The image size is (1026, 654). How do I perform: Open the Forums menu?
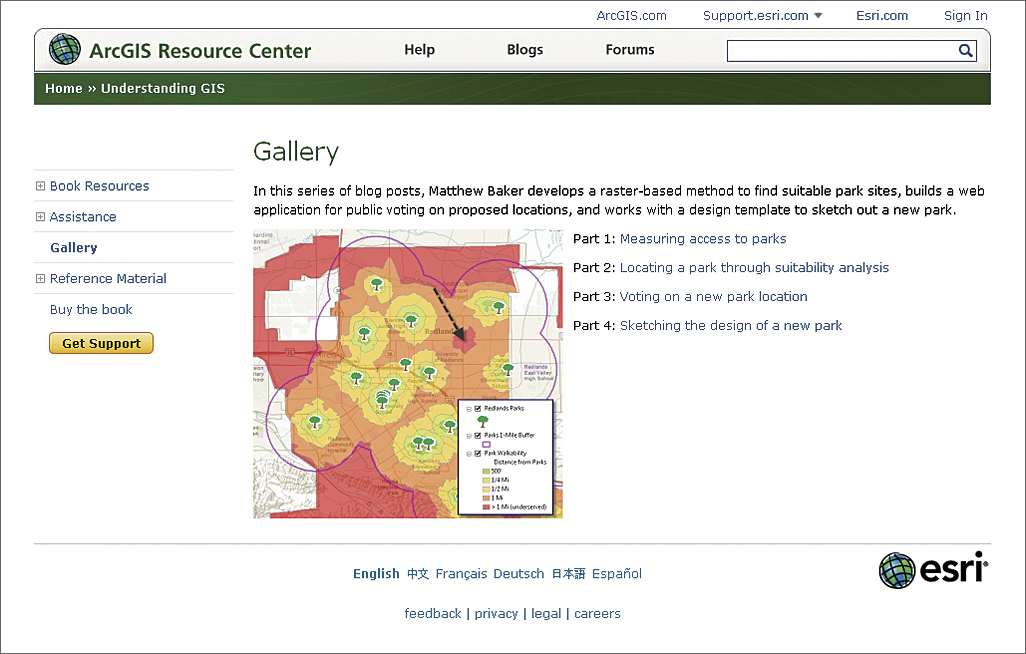[x=629, y=50]
